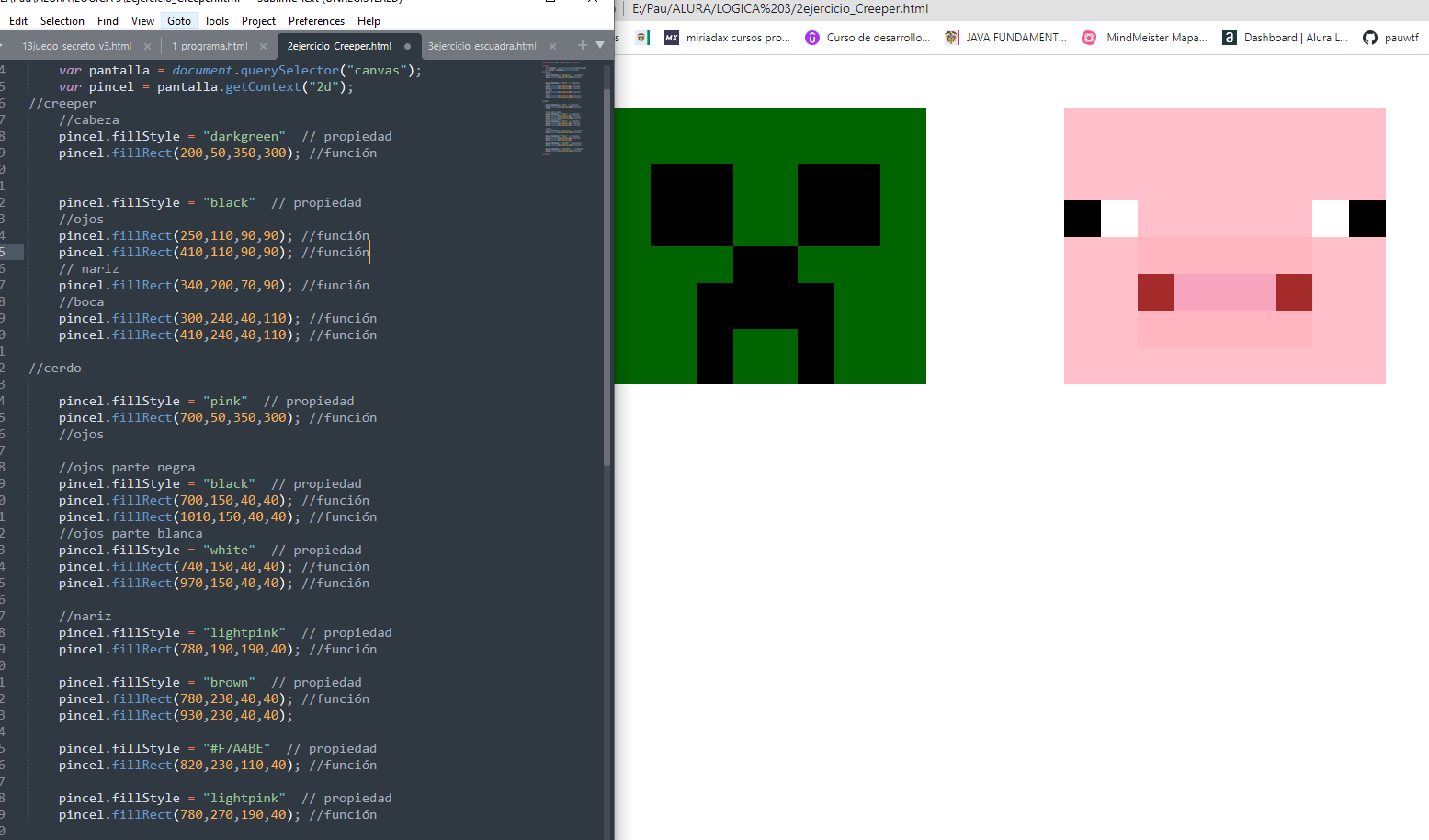Close the 1_programa.html tab
The width and height of the screenshot is (1429, 840).
click(264, 46)
